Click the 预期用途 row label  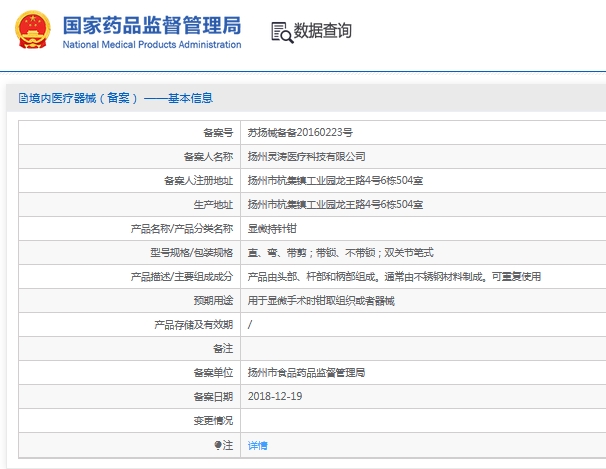tap(213, 300)
